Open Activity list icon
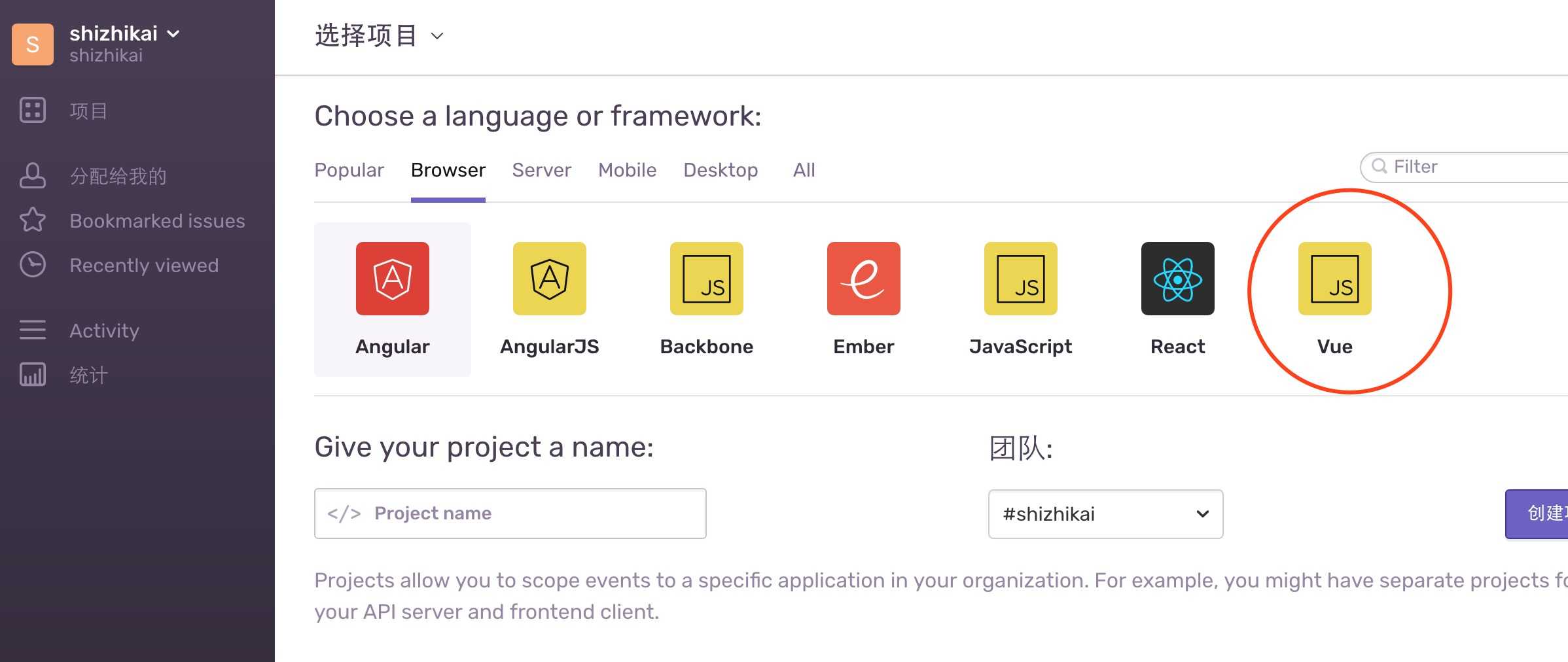 point(33,330)
